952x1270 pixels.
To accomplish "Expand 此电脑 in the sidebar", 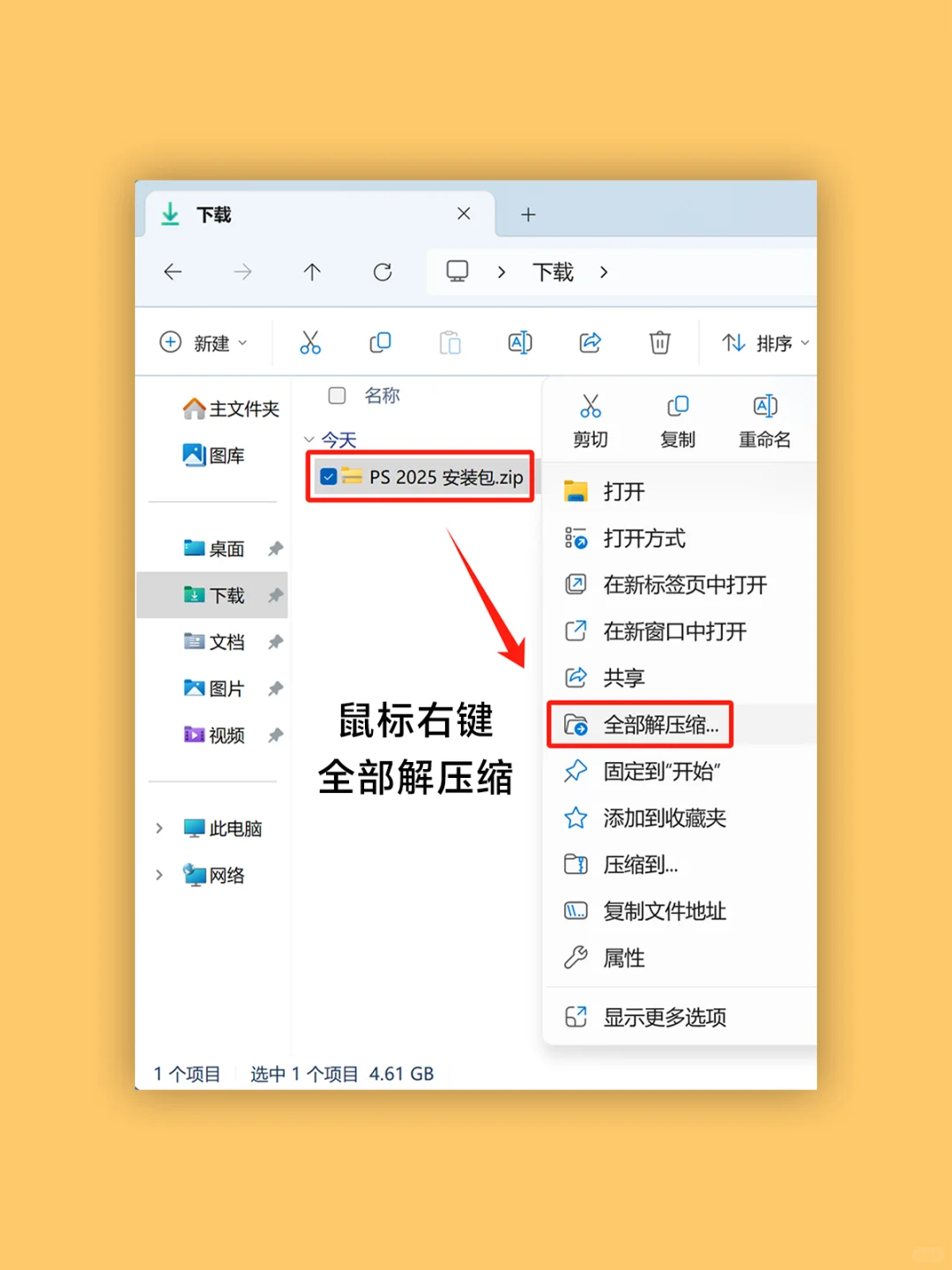I will click(160, 828).
